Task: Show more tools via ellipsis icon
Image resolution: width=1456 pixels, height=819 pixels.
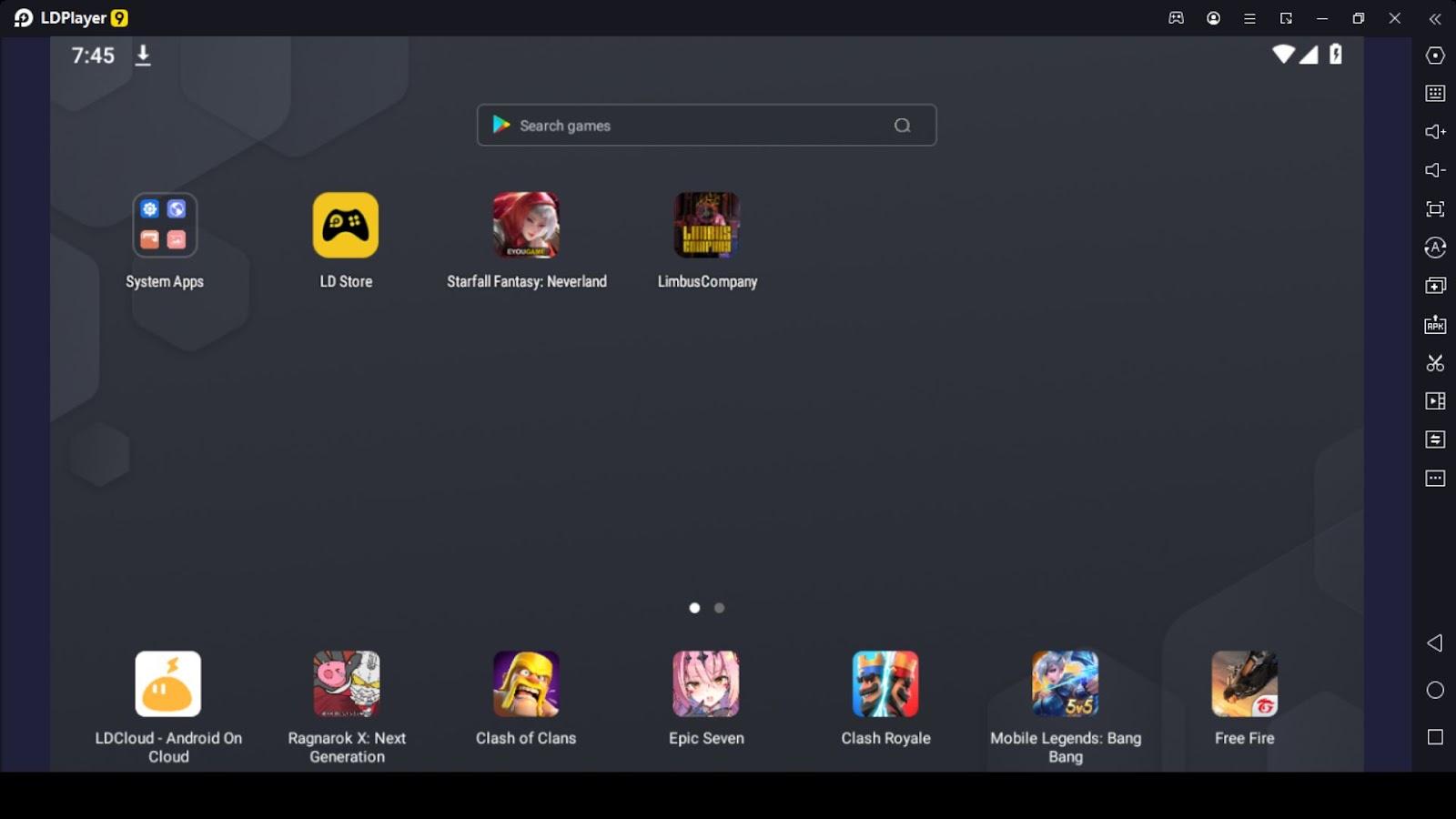Action: coord(1435,479)
